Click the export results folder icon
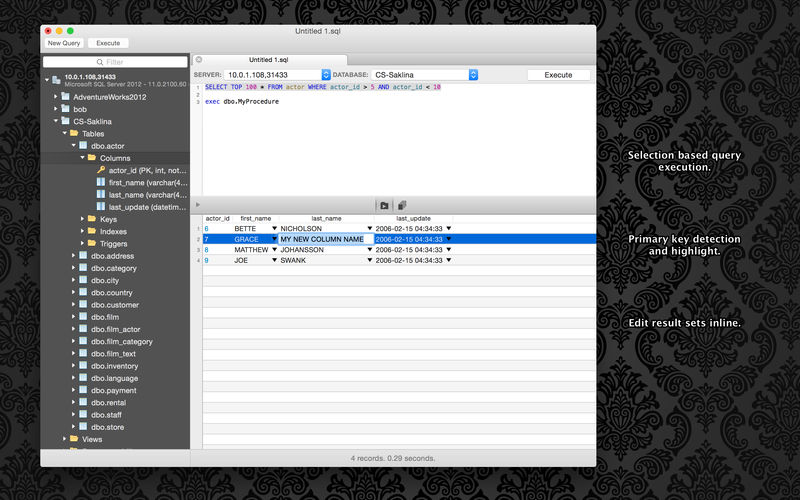This screenshot has width=800, height=500. [x=384, y=205]
